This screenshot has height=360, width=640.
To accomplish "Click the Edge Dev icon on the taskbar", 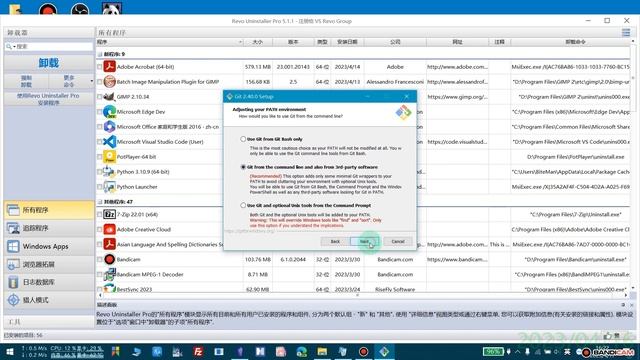I will (302, 351).
